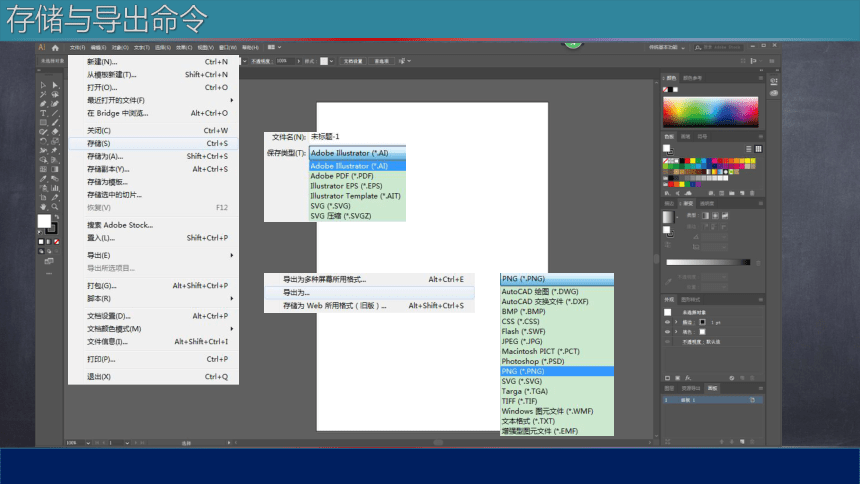Pick the Eraser tool

coord(55,132)
